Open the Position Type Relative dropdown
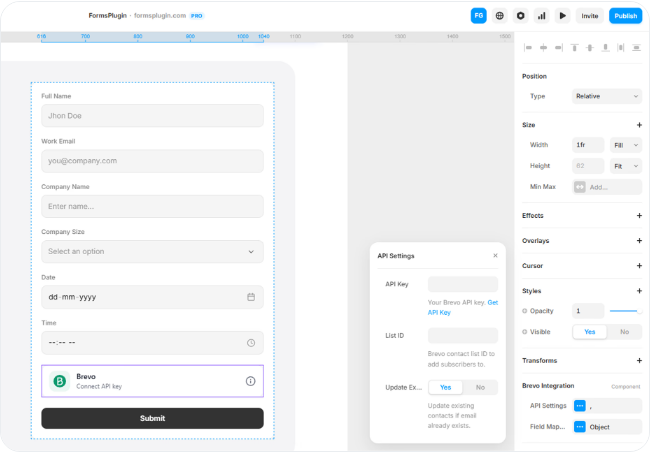 (x=607, y=96)
